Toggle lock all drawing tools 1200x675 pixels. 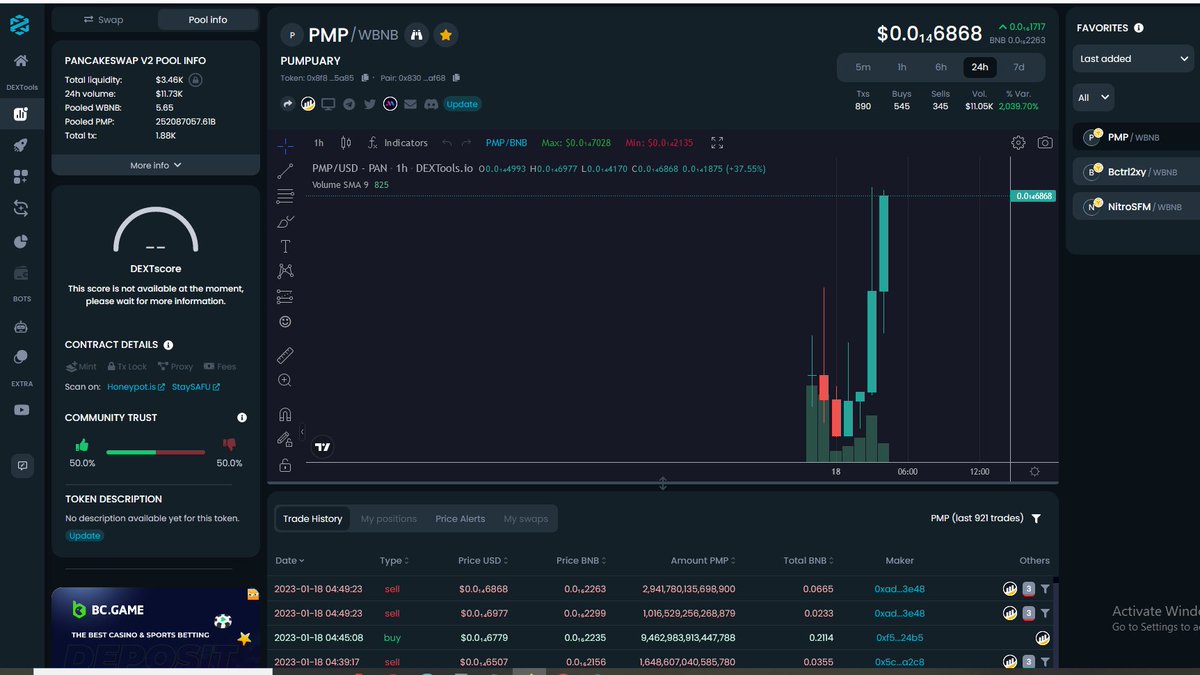[x=285, y=465]
